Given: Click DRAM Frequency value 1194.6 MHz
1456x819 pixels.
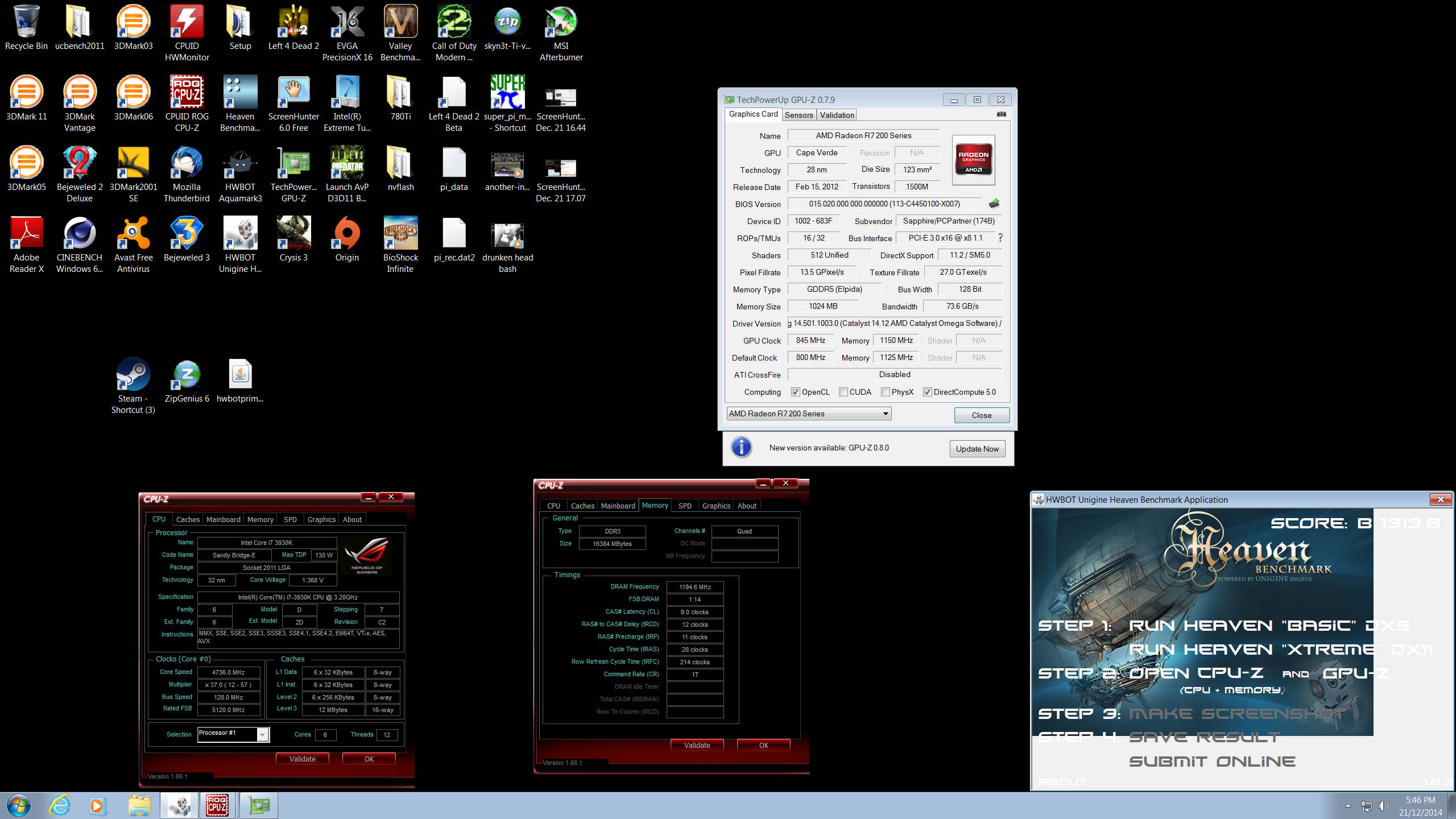Looking at the screenshot, I should (x=694, y=587).
